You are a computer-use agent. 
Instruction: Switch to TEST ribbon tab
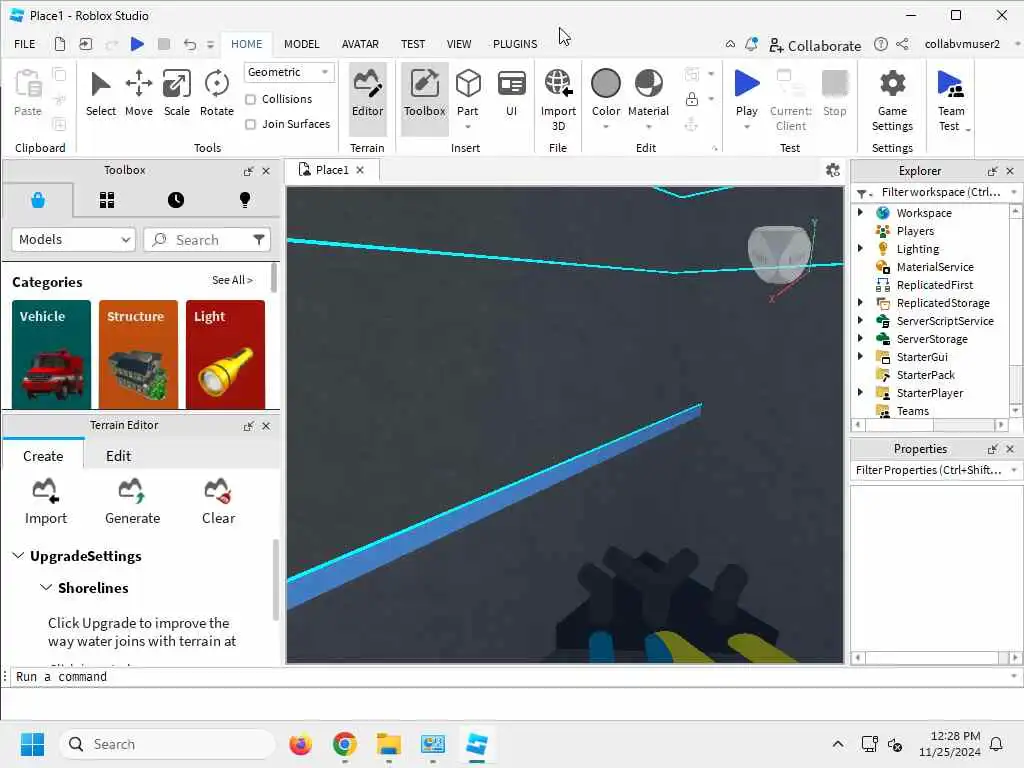point(413,44)
